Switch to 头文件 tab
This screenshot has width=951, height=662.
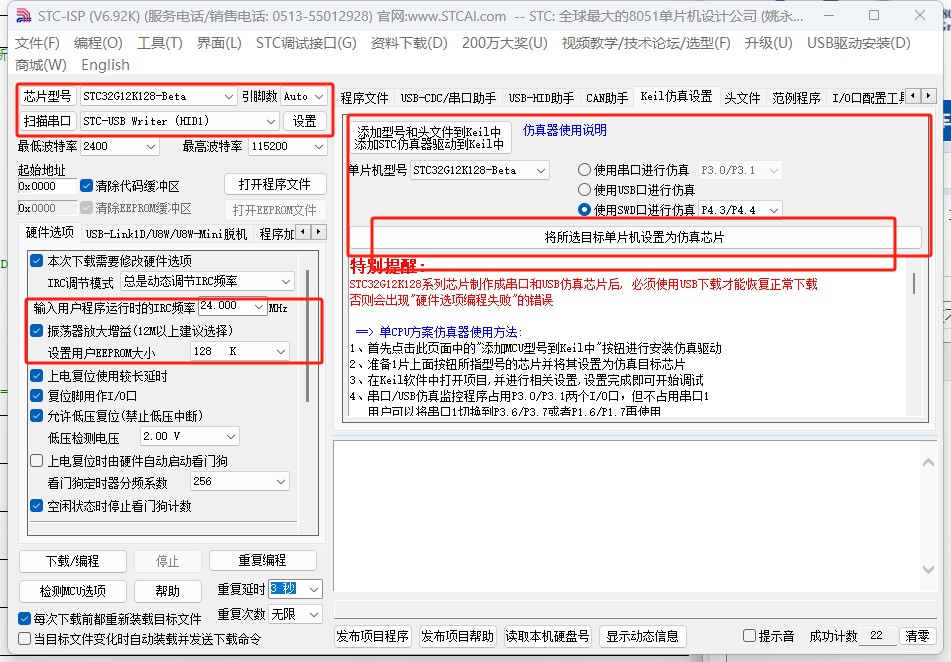click(742, 98)
